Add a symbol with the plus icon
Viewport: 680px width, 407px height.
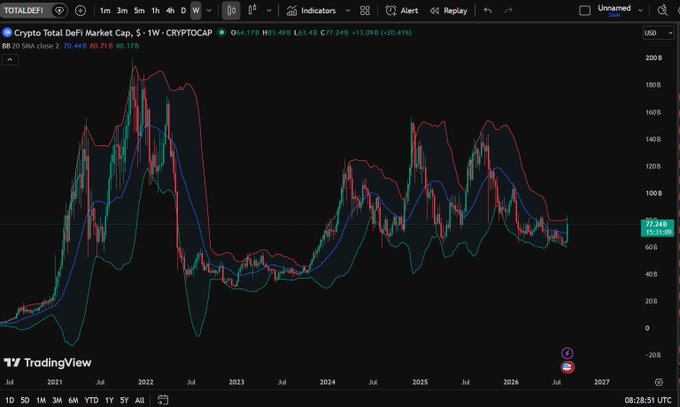pos(80,10)
